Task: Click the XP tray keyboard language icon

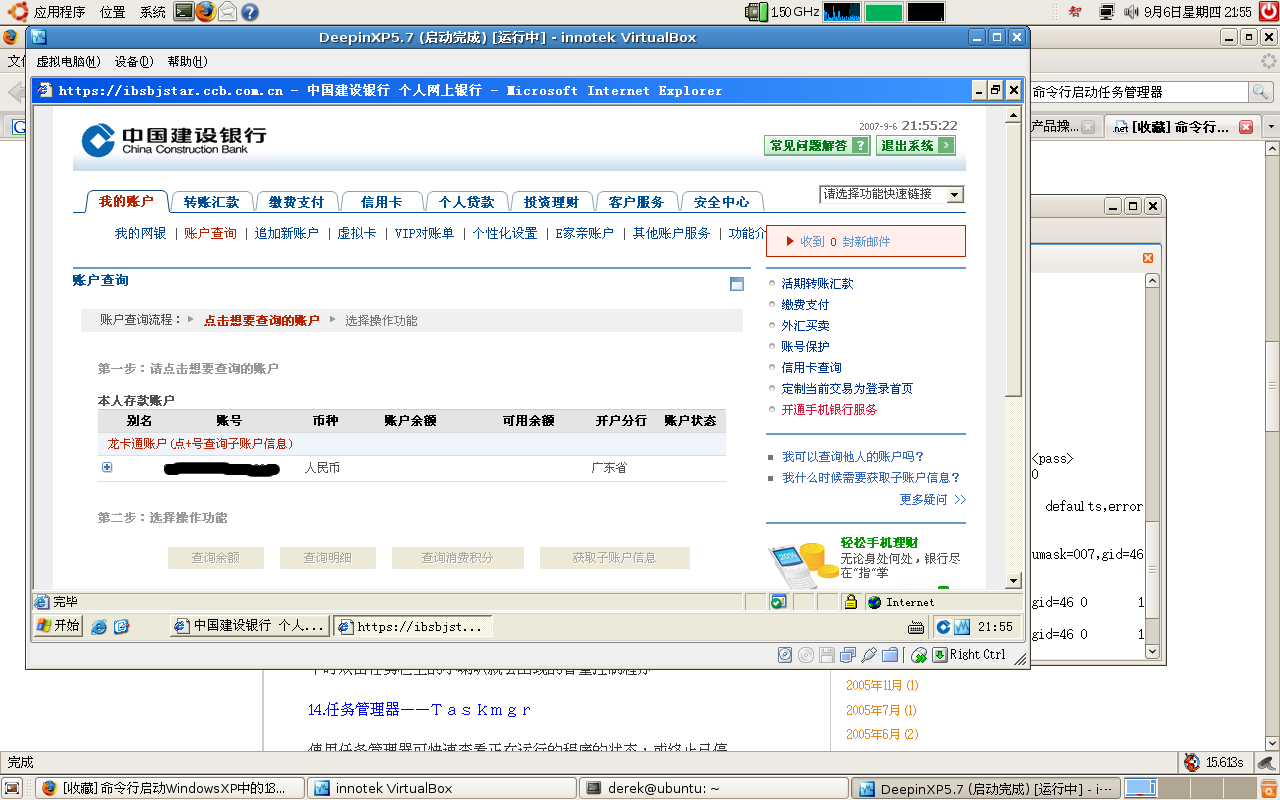Action: pos(915,627)
